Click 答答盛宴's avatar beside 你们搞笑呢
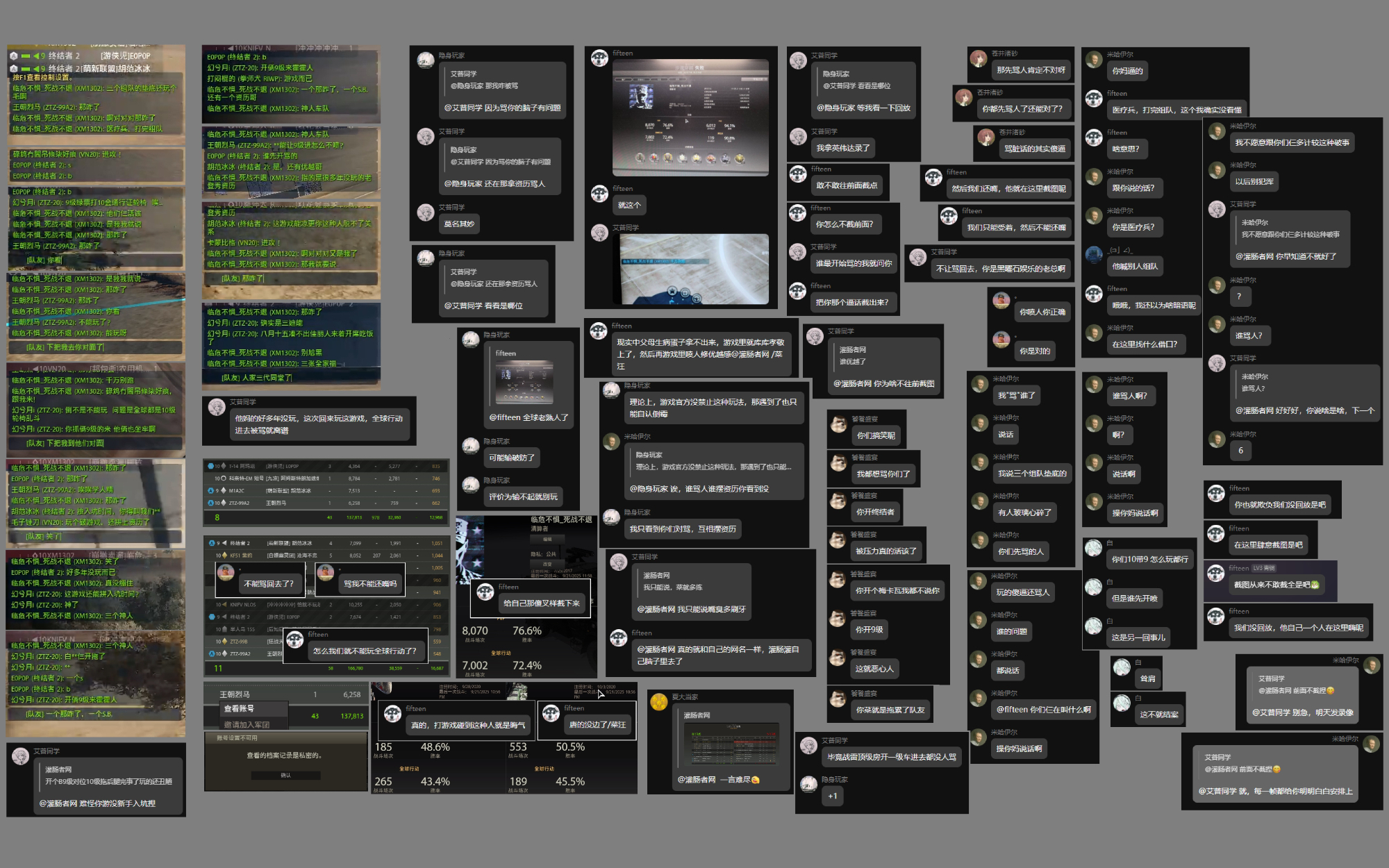This screenshot has width=1389, height=868. coord(838,424)
